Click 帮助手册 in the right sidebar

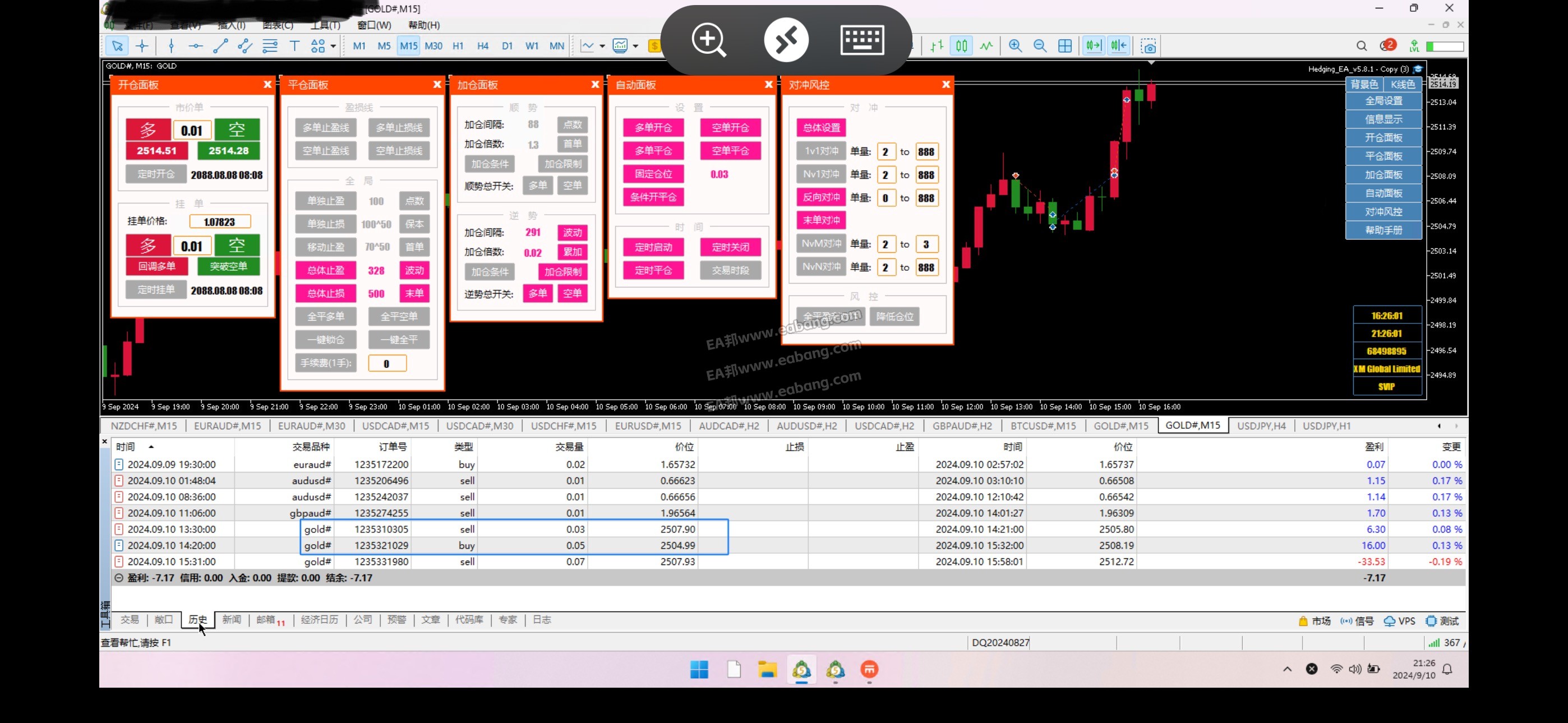pos(1383,230)
